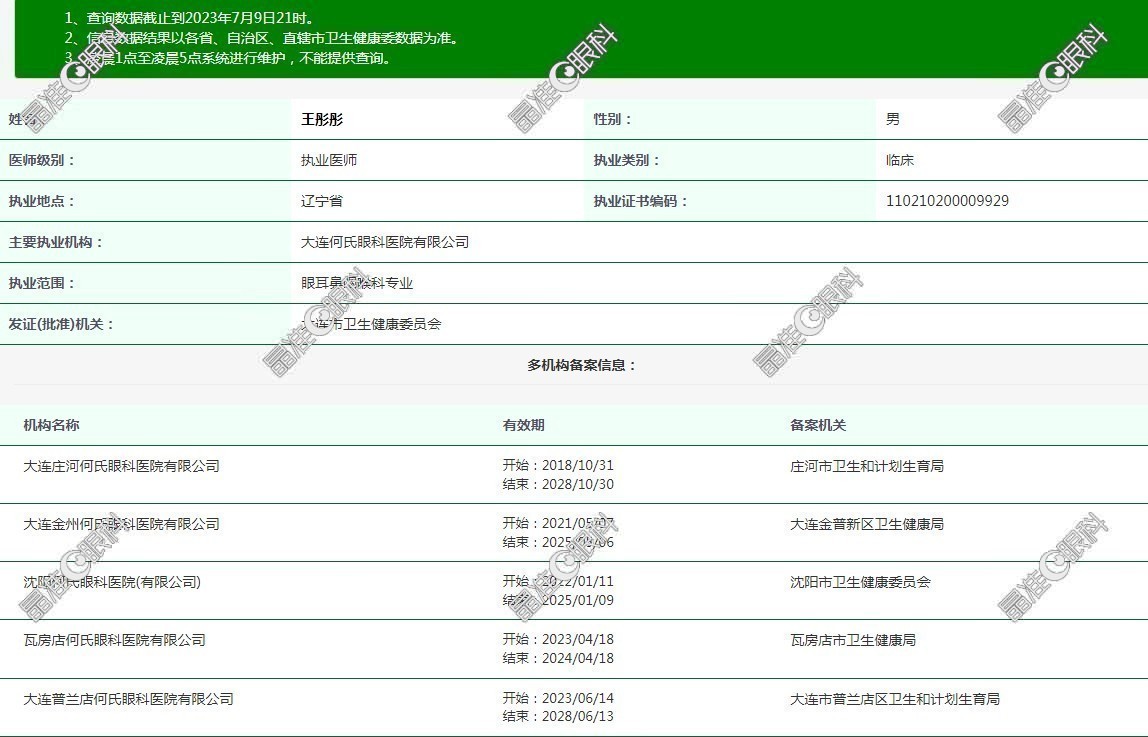Viewport: 1148px width, 737px height.
Task: Click the 发证(批准)机关 label
Action: (61, 324)
